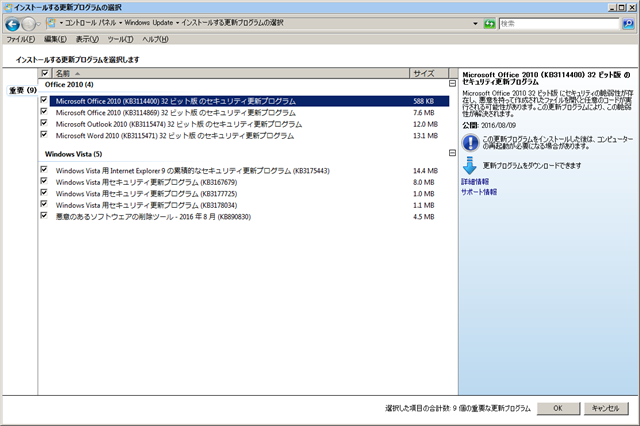Open the 詳細情報 link

475,182
